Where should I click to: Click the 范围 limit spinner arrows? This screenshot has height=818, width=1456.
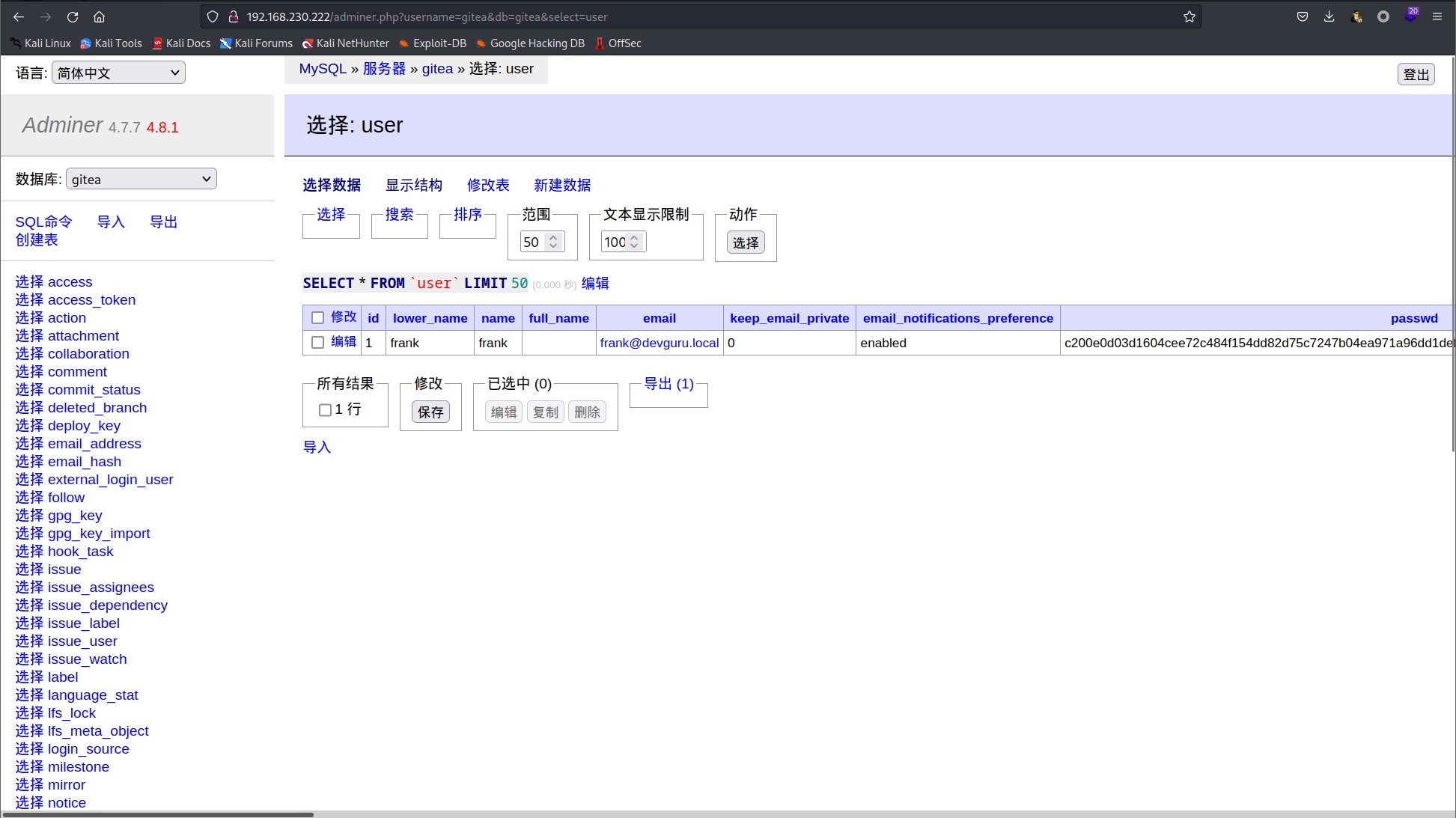tap(553, 242)
